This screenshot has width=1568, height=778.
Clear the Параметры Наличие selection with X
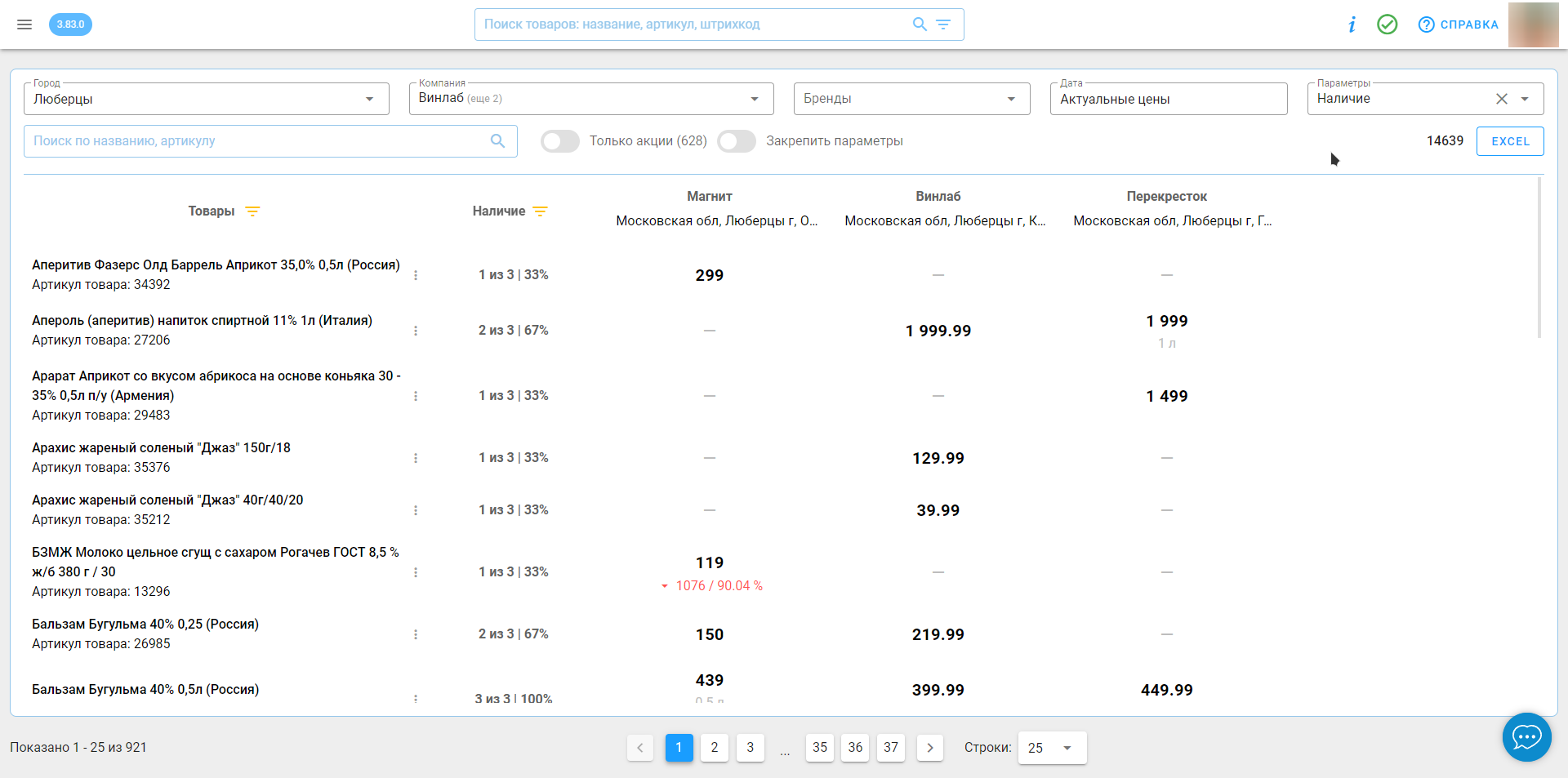click(x=1501, y=99)
